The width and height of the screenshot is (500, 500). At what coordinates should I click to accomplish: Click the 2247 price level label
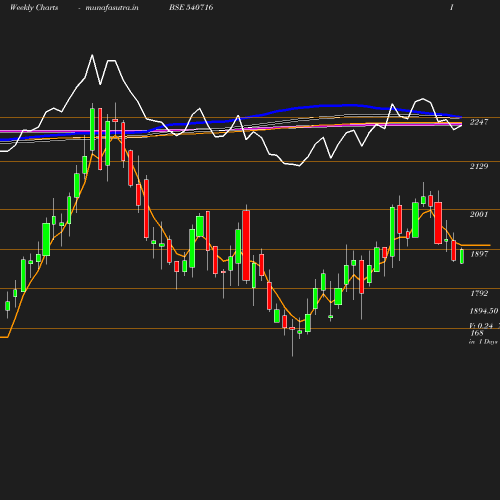click(x=479, y=122)
